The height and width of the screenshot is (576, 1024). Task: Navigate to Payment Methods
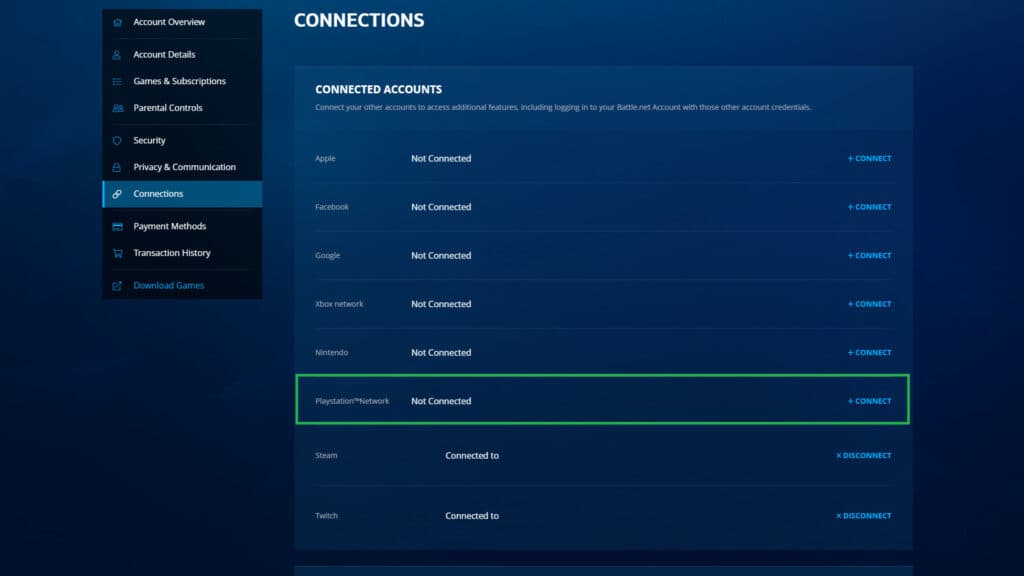pyautogui.click(x=170, y=226)
